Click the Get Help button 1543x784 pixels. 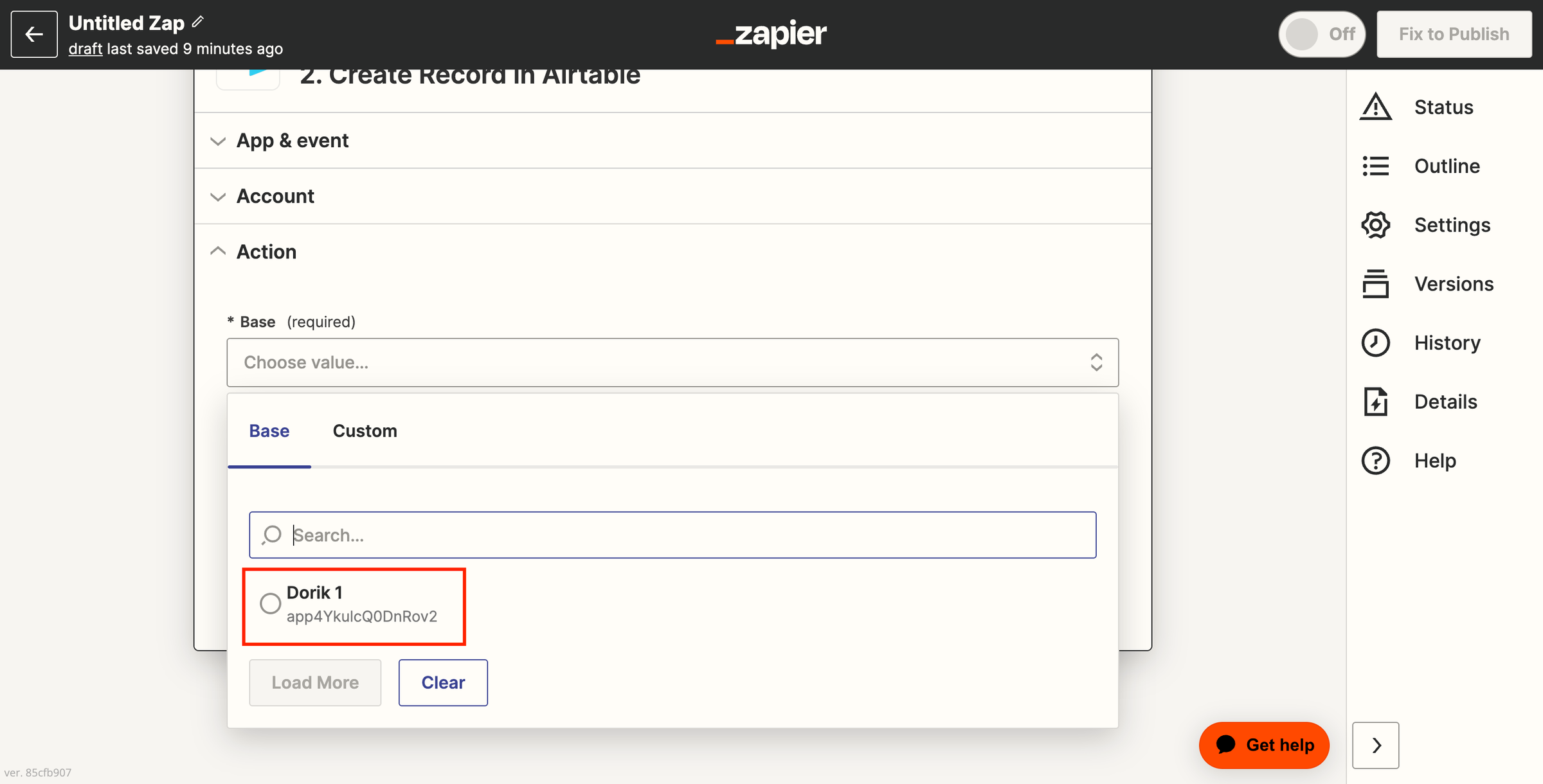coord(1264,745)
